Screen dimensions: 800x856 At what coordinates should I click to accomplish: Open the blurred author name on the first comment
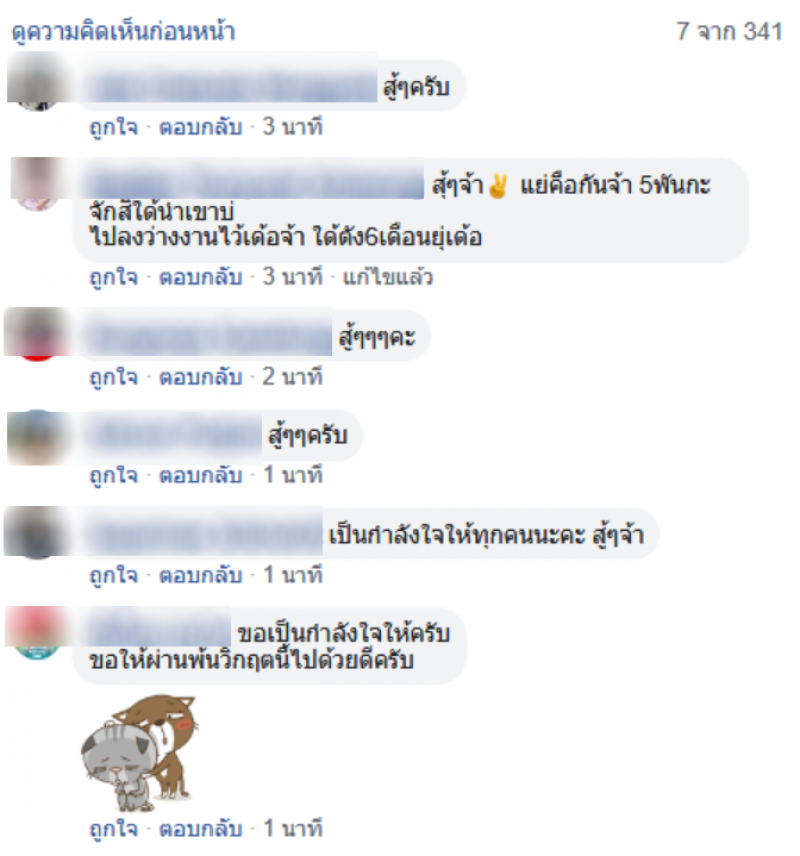point(233,87)
